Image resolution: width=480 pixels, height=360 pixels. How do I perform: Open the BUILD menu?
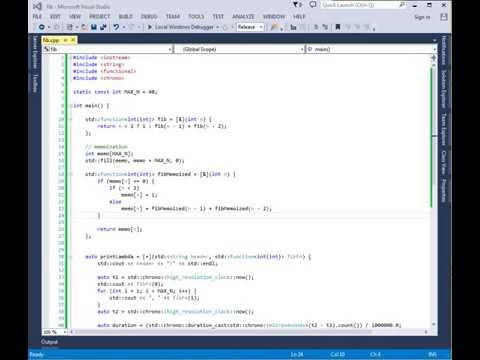126,16
